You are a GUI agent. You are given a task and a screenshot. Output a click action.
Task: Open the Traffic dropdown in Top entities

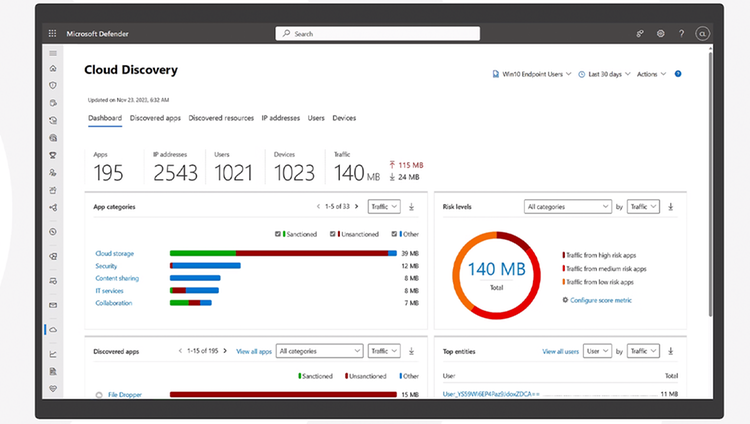[x=643, y=351]
